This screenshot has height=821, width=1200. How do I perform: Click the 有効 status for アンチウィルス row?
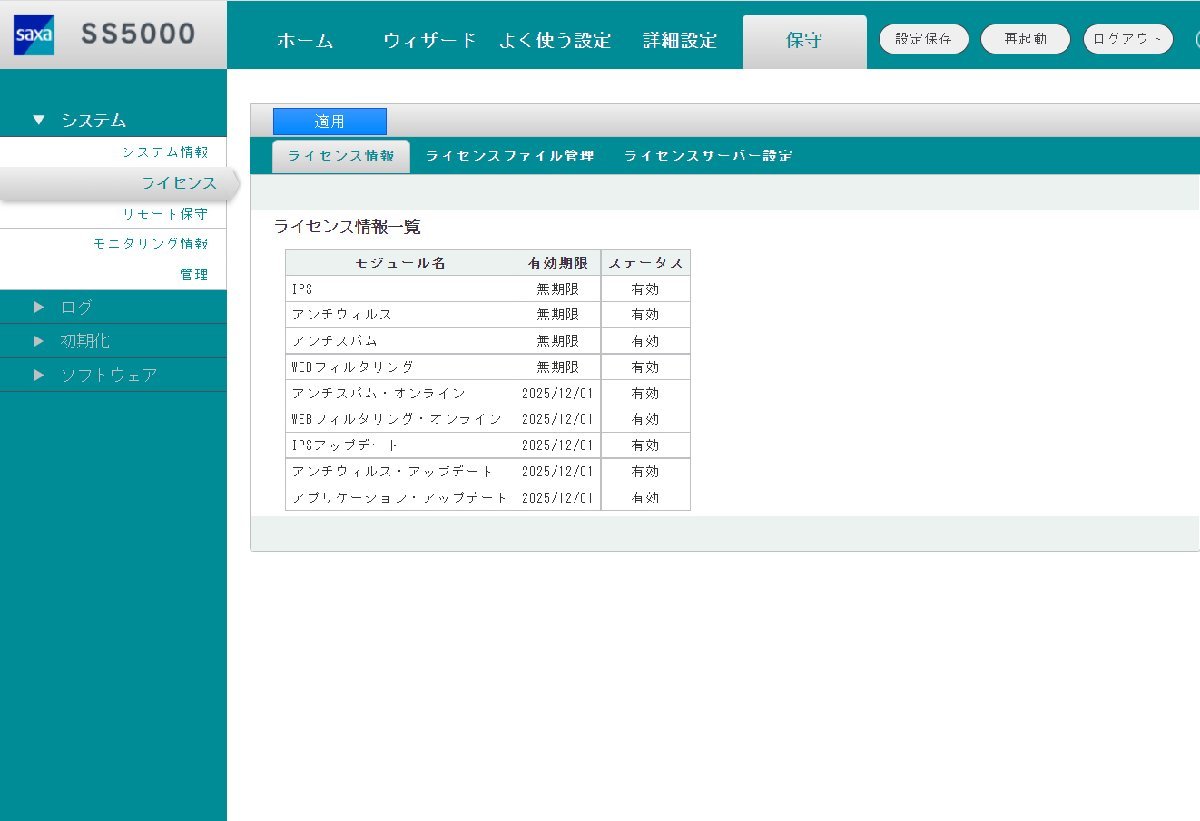[x=646, y=314]
